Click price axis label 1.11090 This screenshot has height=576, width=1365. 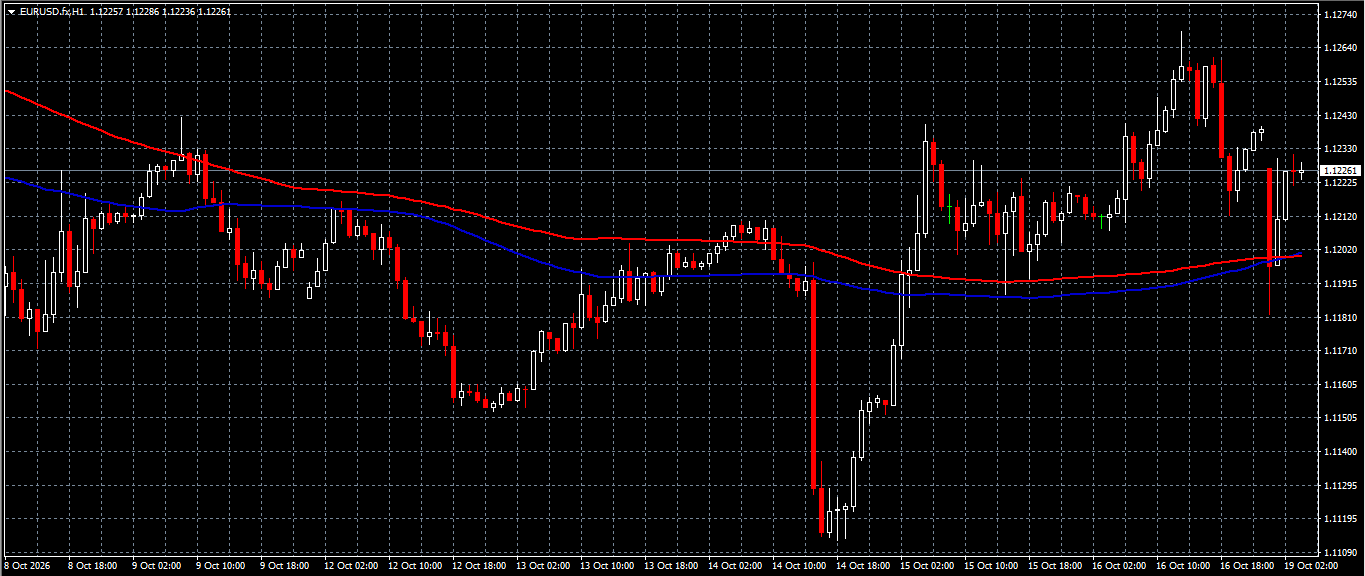[1339, 552]
